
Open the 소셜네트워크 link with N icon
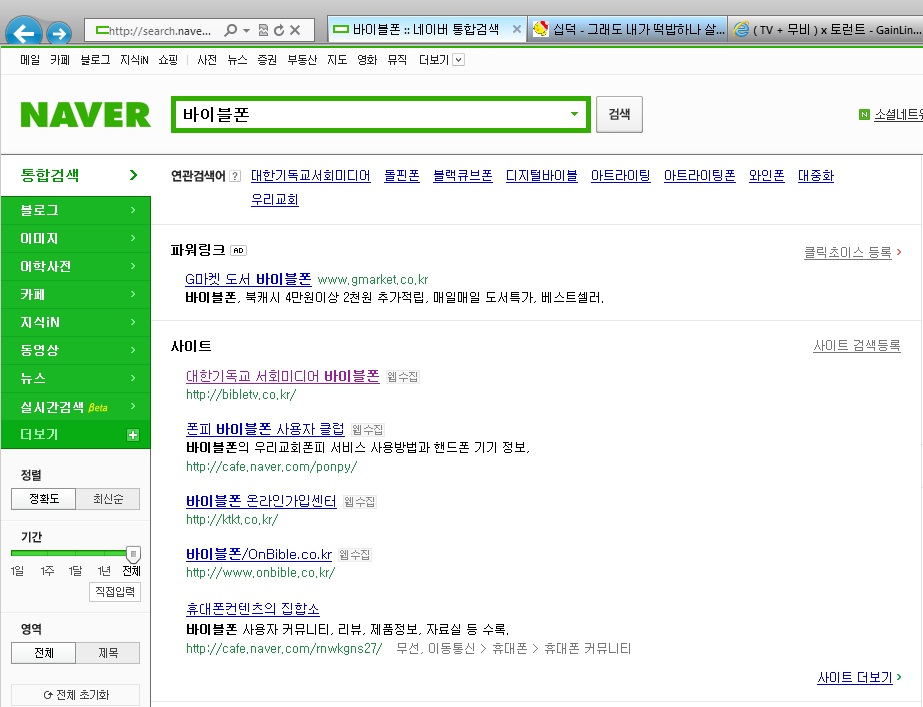[891, 115]
